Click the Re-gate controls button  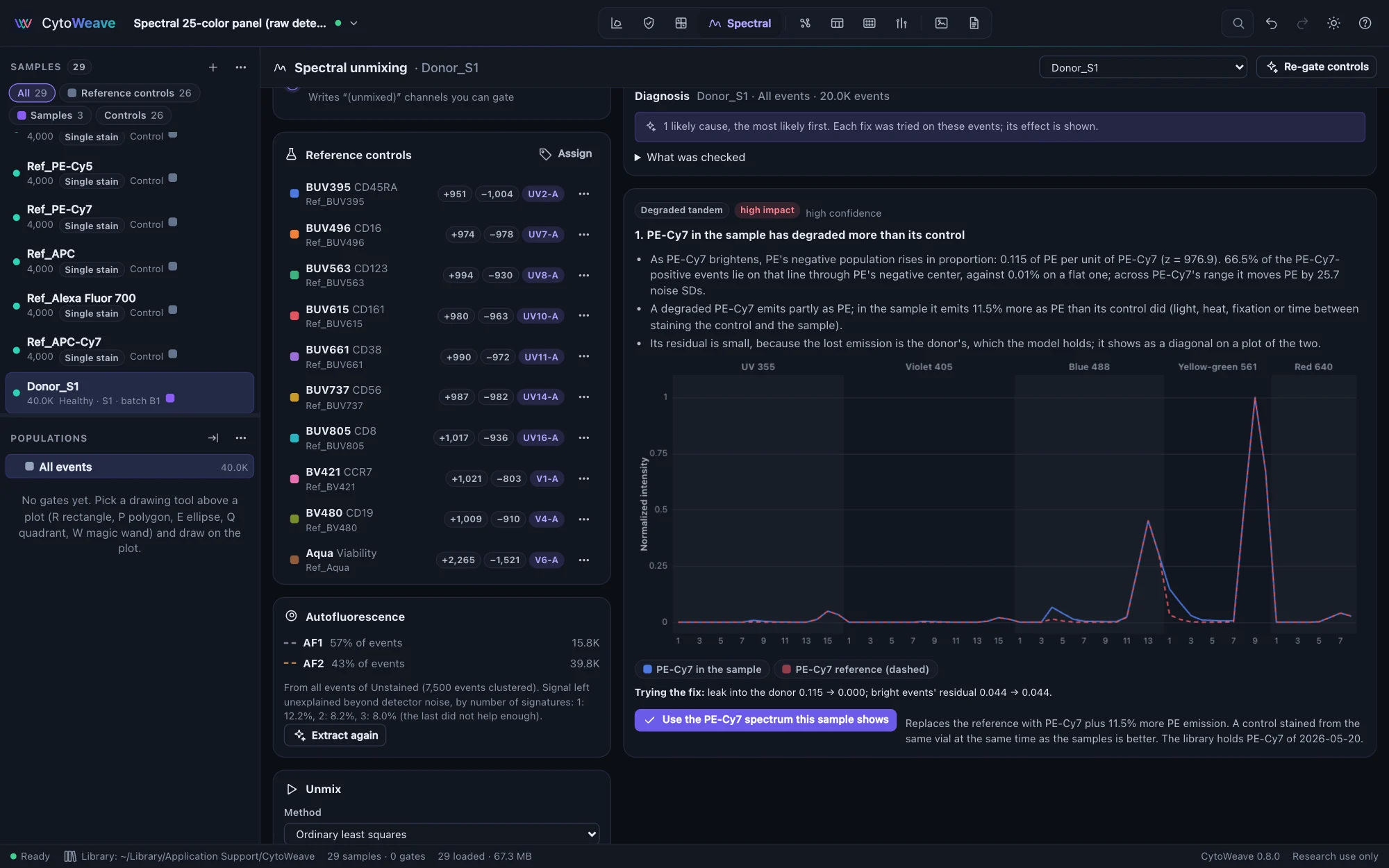(x=1317, y=67)
